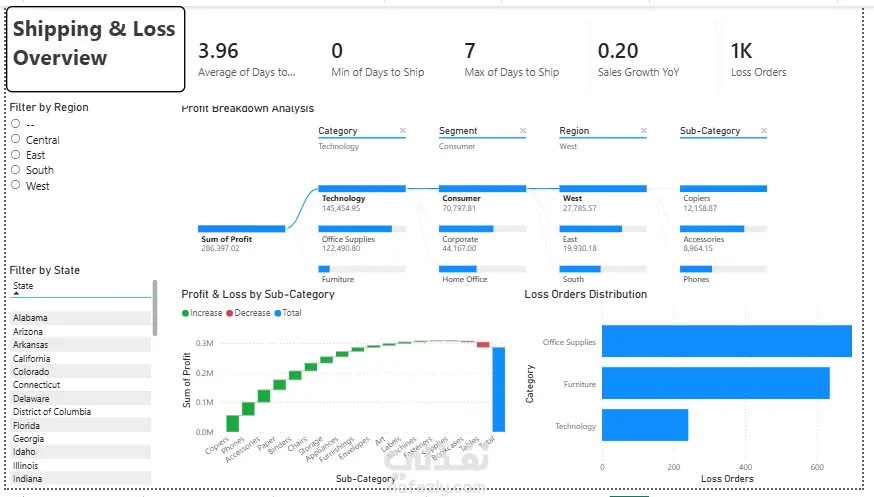Remove the Sub-Category level with its X icon
The image size is (874, 497).
click(x=764, y=130)
